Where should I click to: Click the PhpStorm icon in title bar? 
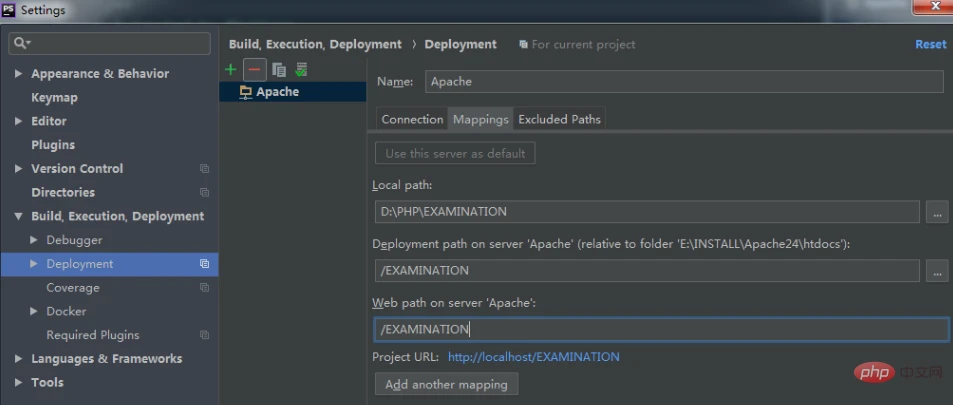(x=9, y=10)
